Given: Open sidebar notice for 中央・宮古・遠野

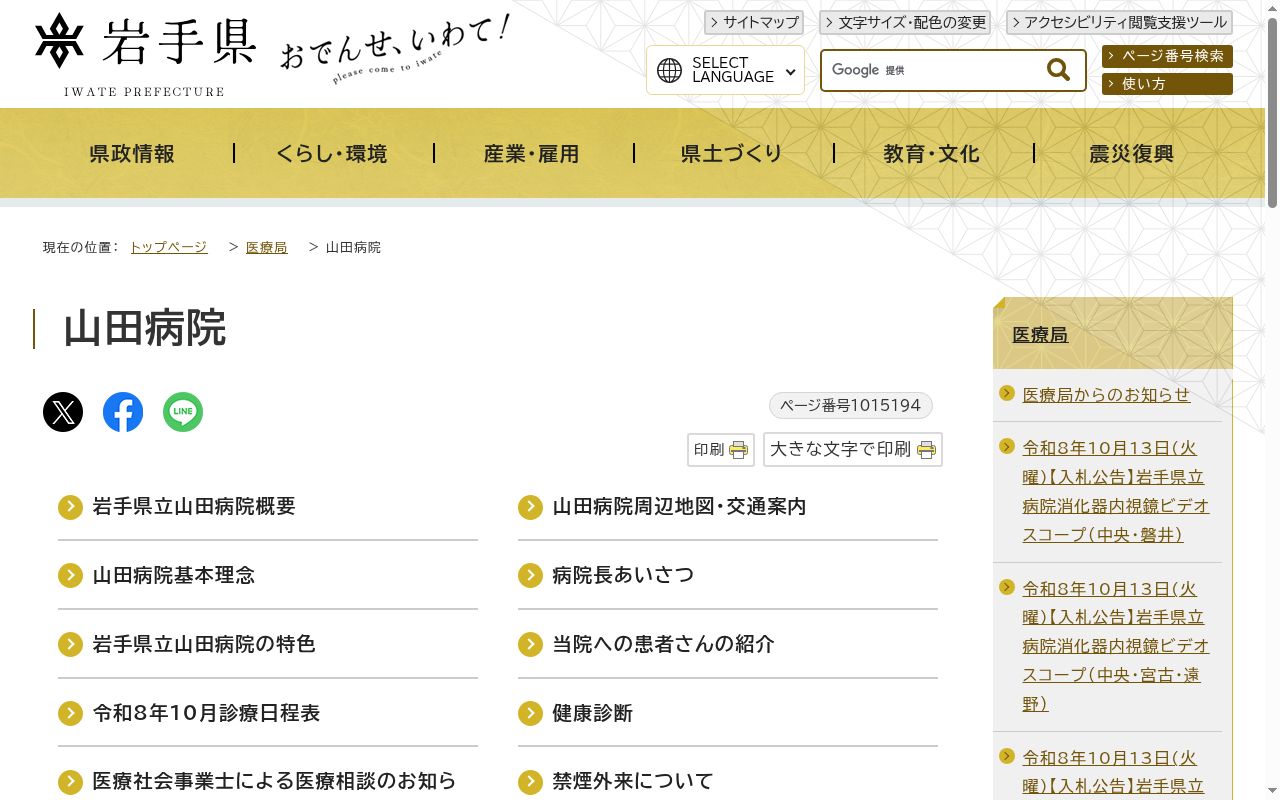Looking at the screenshot, I should click(1116, 646).
